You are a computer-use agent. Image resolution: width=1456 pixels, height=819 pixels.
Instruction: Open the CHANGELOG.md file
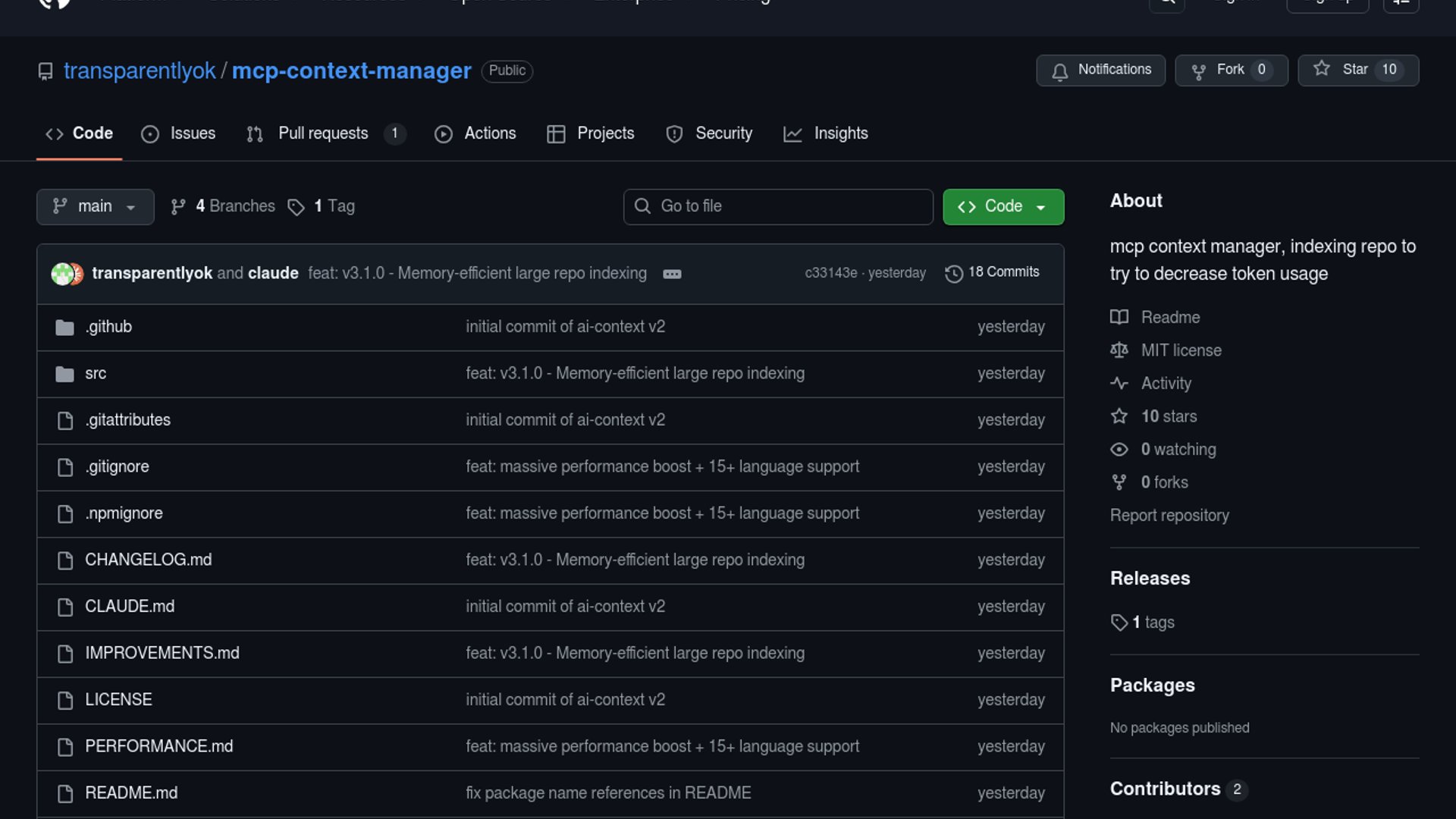(x=148, y=560)
